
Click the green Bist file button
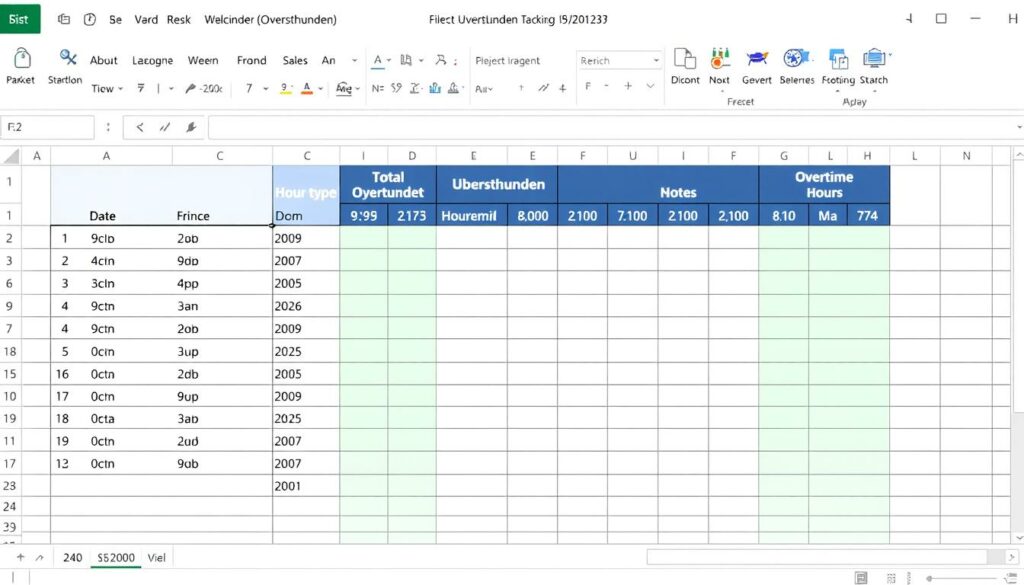pyautogui.click(x=20, y=18)
